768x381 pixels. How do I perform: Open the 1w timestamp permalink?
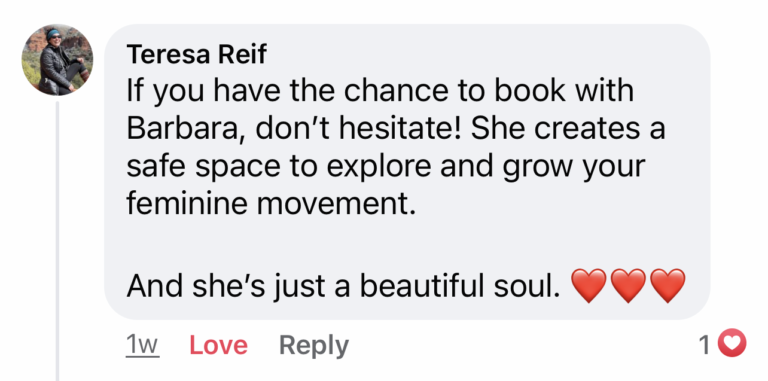(143, 345)
